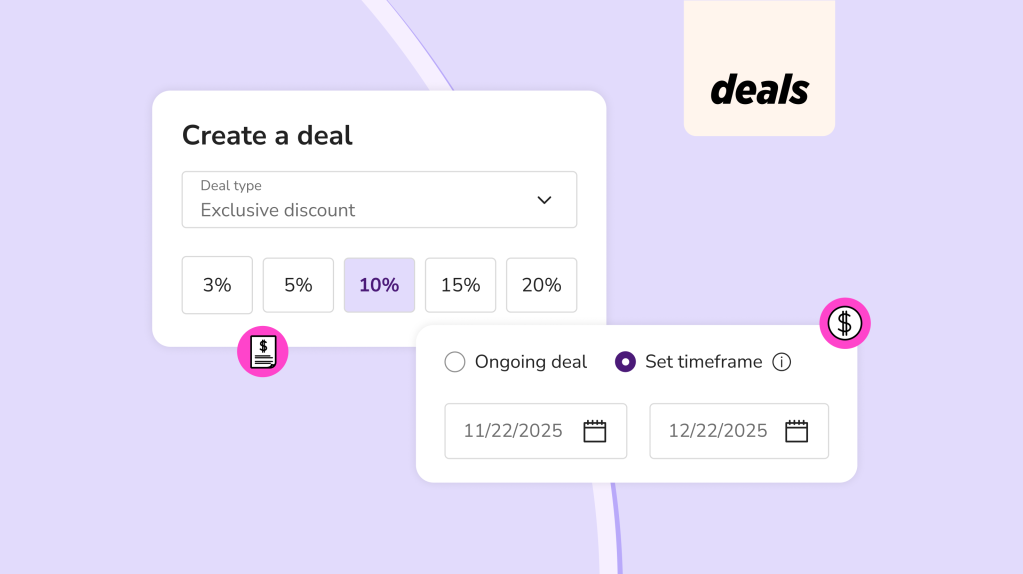Image resolution: width=1023 pixels, height=574 pixels.
Task: Click the 12/22/2025 end date field
Action: point(718,431)
